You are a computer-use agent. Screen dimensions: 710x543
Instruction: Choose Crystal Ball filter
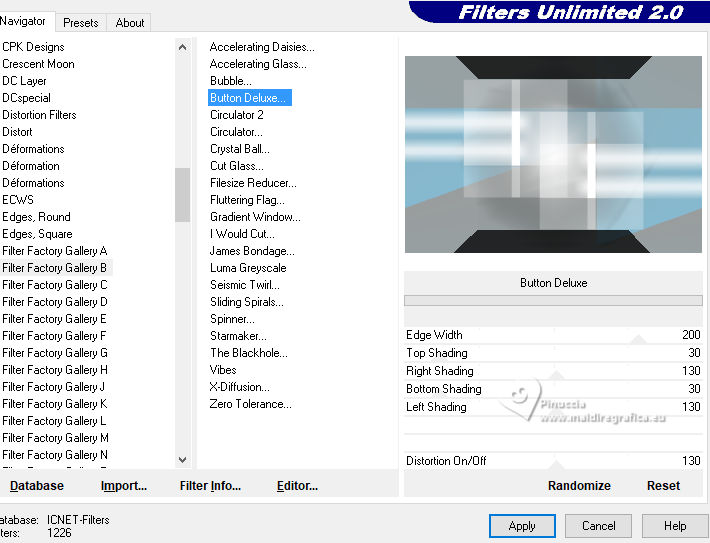point(240,149)
